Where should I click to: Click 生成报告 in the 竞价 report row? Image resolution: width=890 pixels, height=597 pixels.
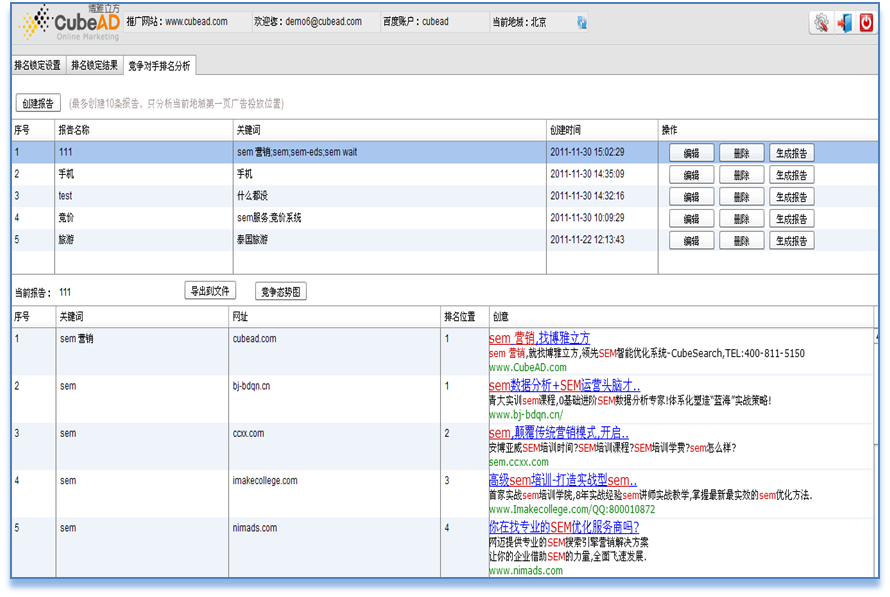click(792, 219)
